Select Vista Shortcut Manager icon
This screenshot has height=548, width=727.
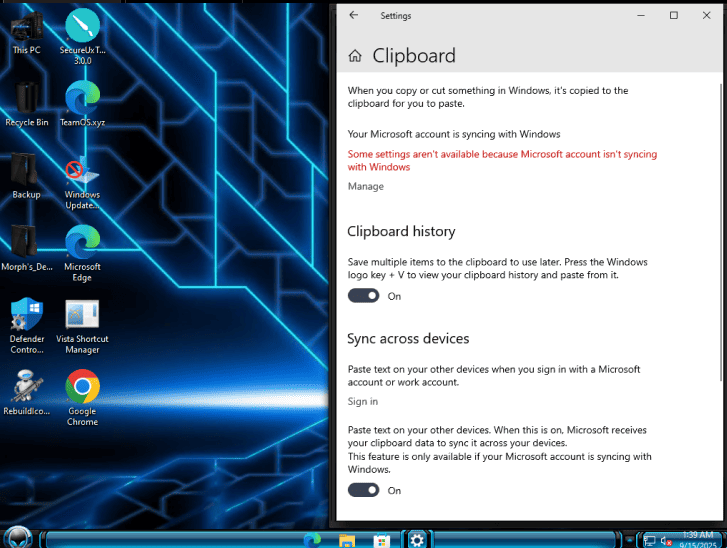pyautogui.click(x=82, y=318)
